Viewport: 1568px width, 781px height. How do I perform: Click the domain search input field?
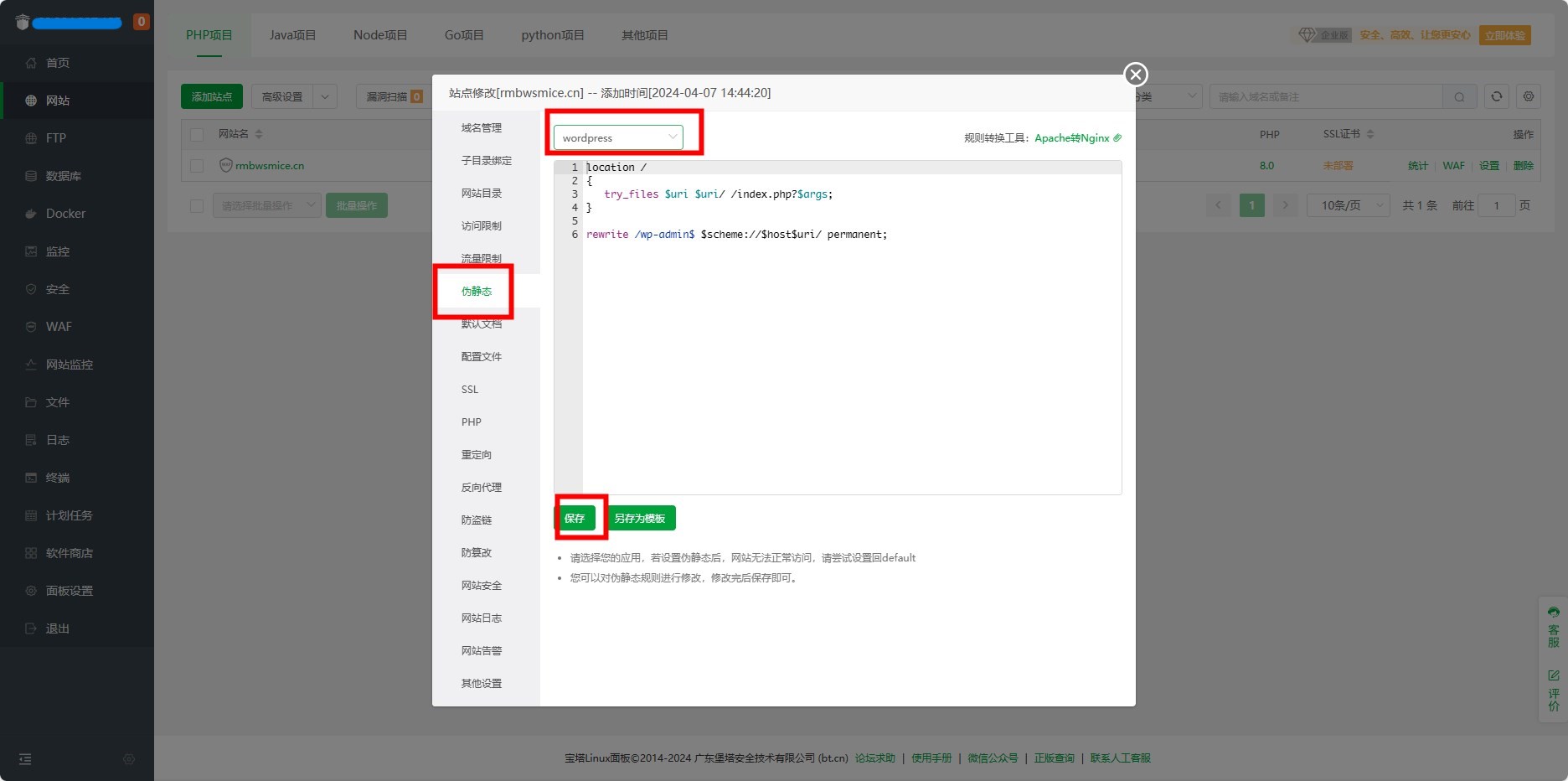click(x=1327, y=96)
